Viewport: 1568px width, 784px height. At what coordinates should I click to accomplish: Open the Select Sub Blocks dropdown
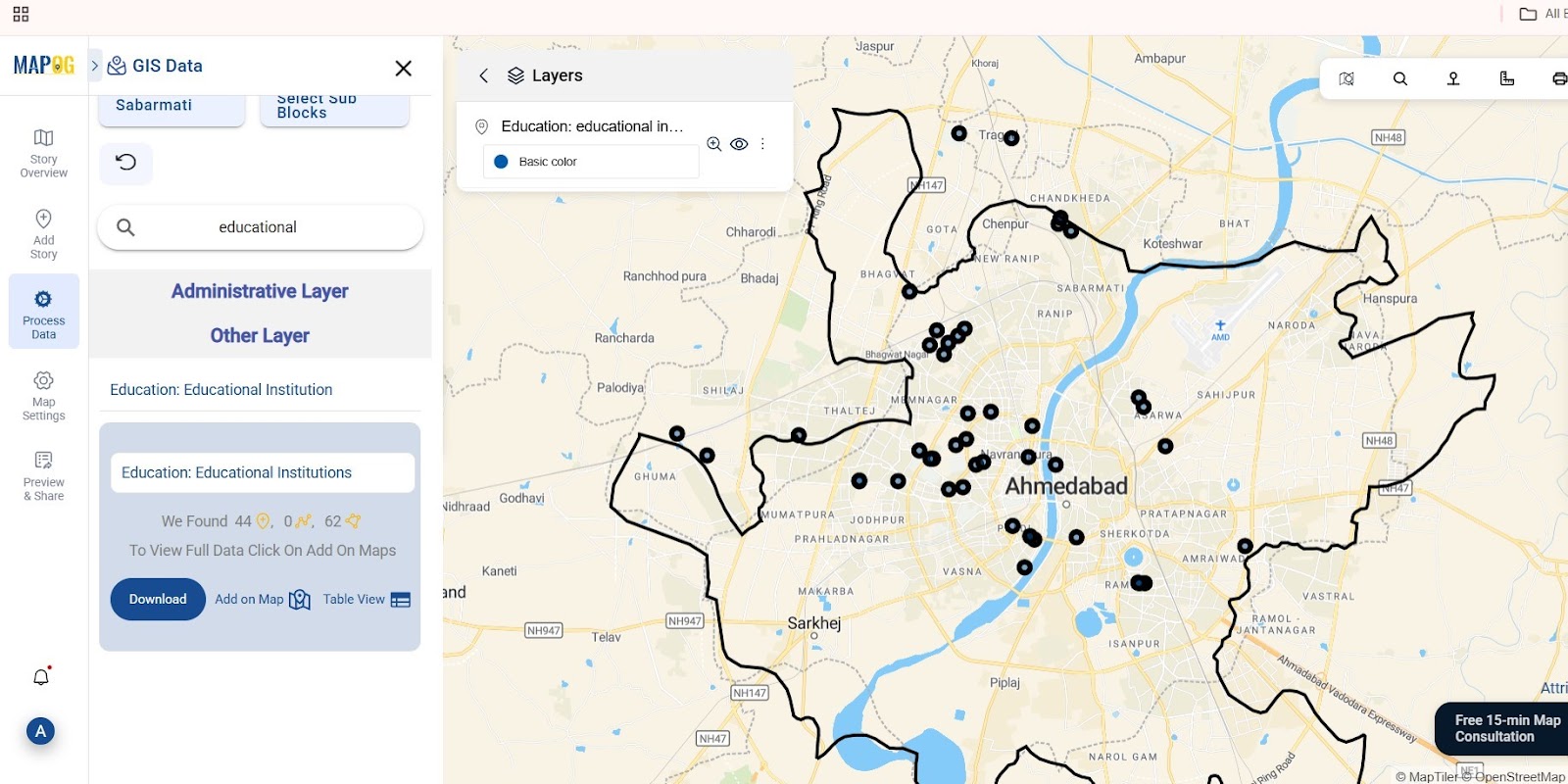point(334,109)
